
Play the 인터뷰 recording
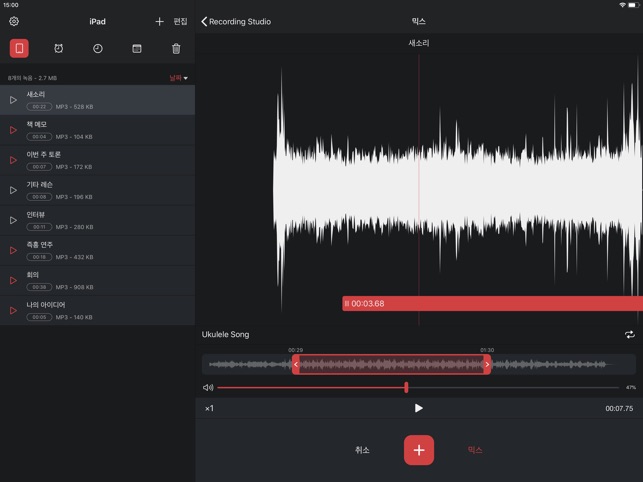(13, 220)
